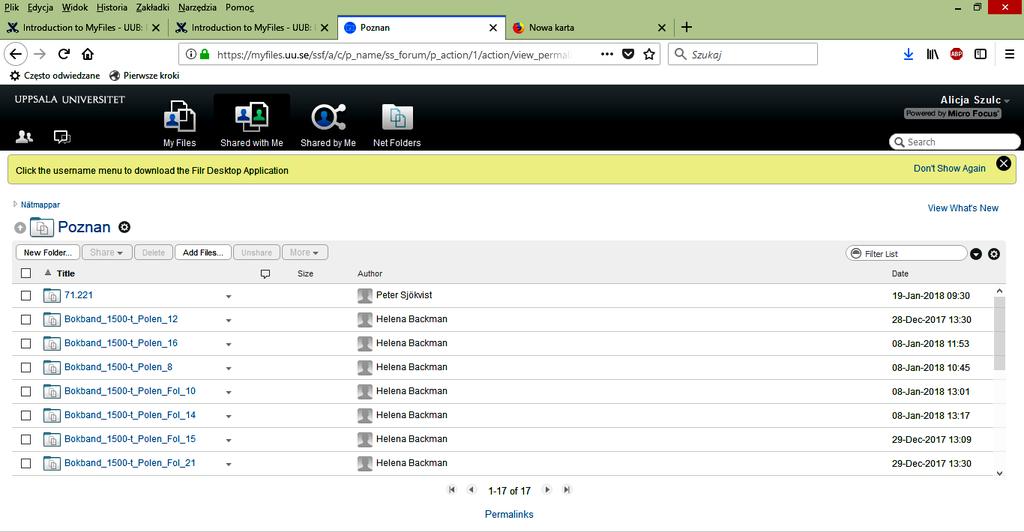Open the action dropdown for Bokband_1500-t_Polen_16
Screen dimensions: 1024x532
tap(229, 345)
